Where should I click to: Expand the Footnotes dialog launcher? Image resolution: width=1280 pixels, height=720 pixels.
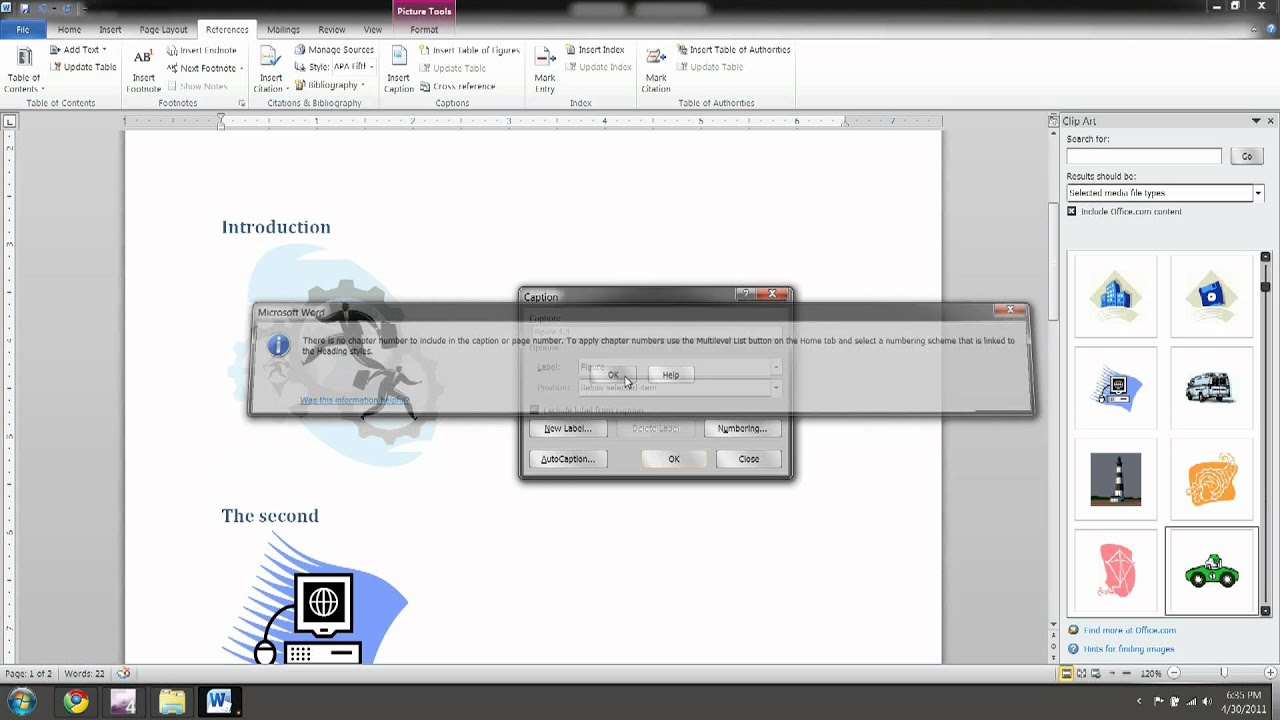pos(241,103)
